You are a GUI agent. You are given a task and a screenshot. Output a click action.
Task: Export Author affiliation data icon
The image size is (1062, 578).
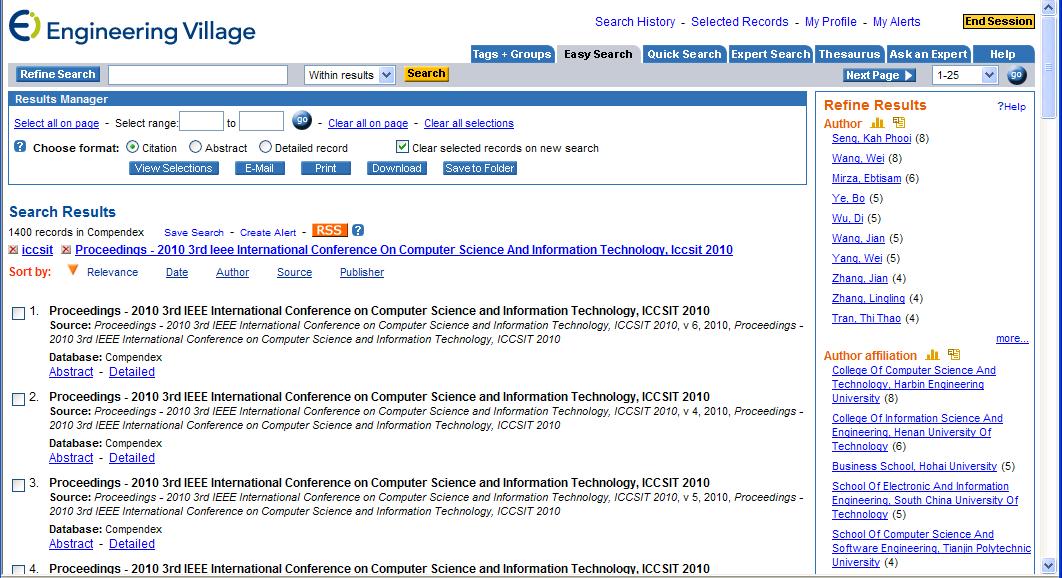[x=954, y=354]
